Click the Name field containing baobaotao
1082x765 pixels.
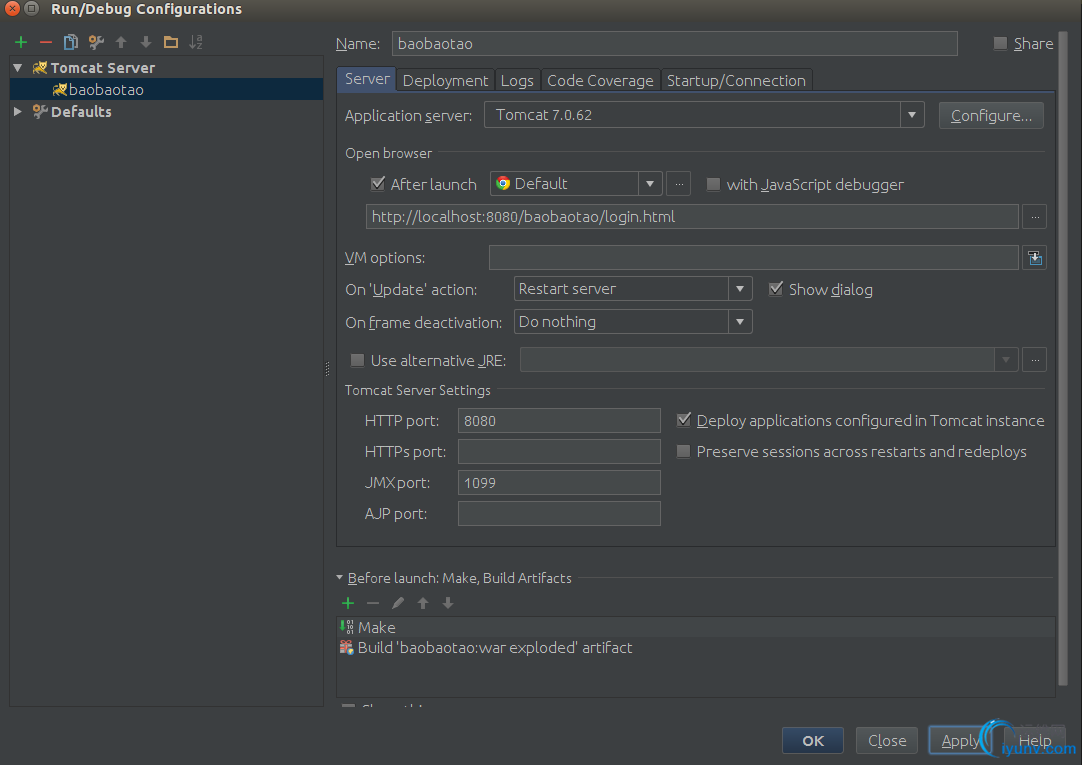pos(674,43)
